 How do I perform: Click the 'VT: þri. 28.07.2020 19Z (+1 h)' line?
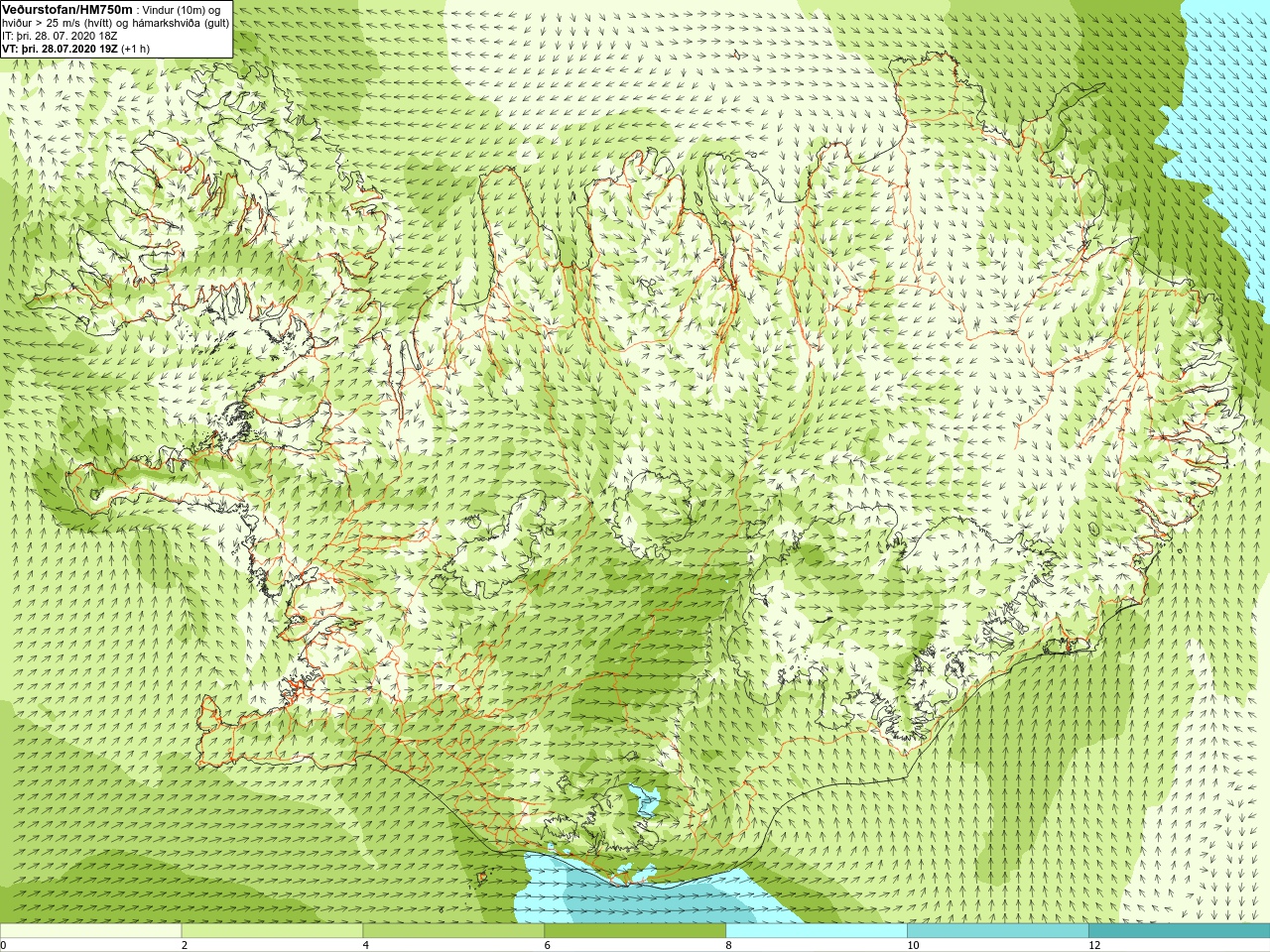tap(76, 49)
